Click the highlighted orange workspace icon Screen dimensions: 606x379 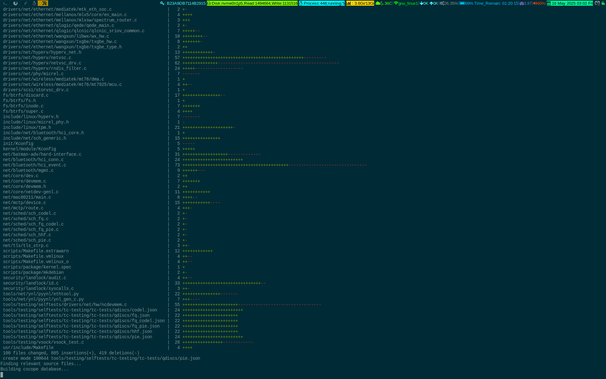43,3
